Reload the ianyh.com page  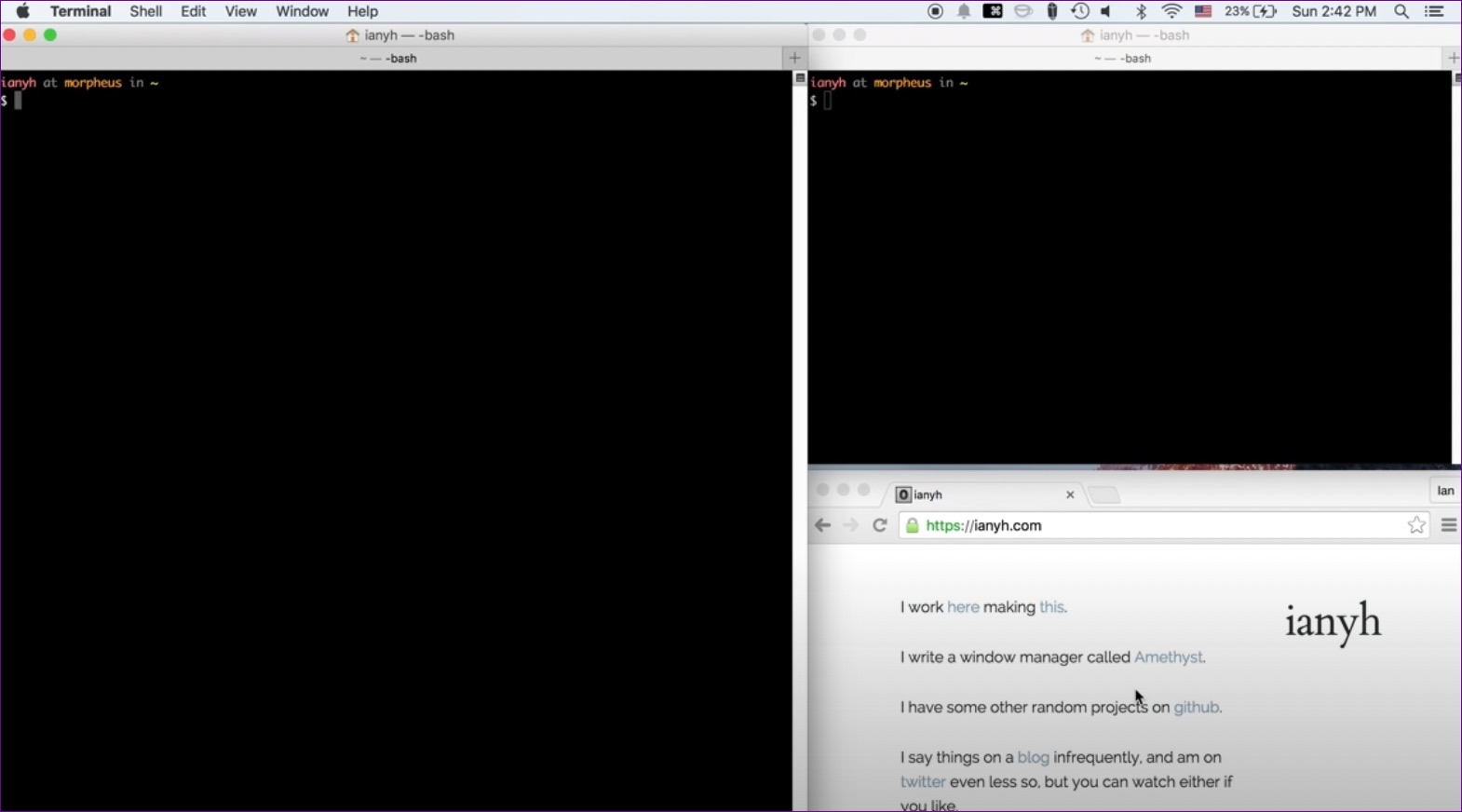(879, 525)
